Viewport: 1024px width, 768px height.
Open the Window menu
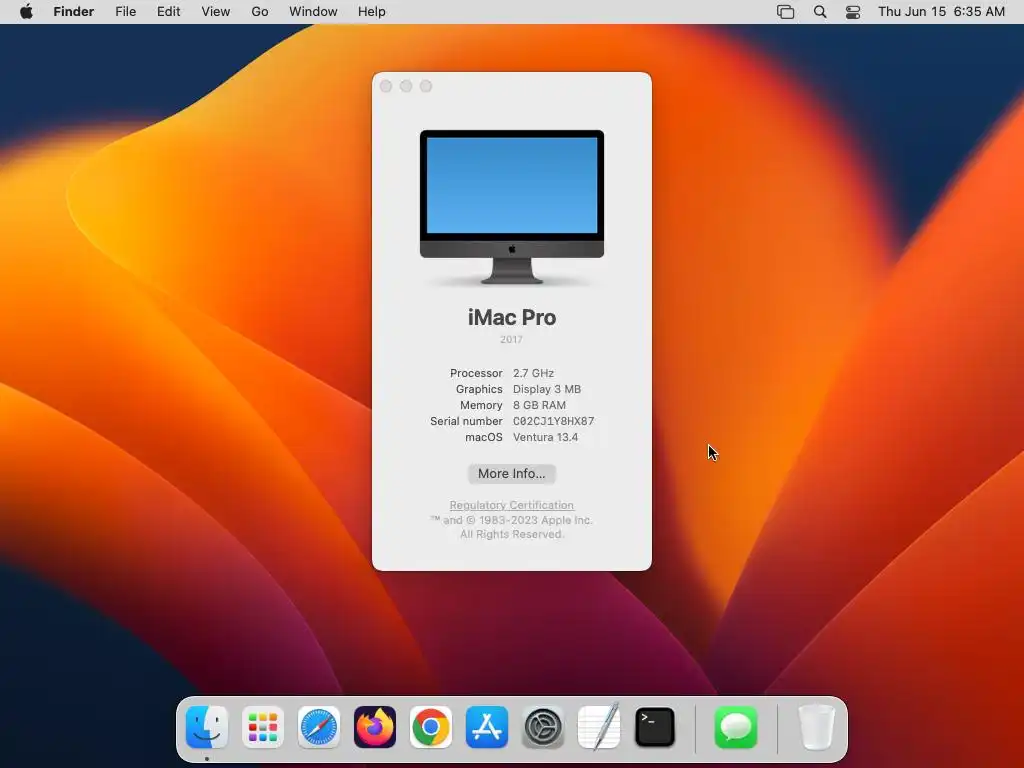[313, 12]
